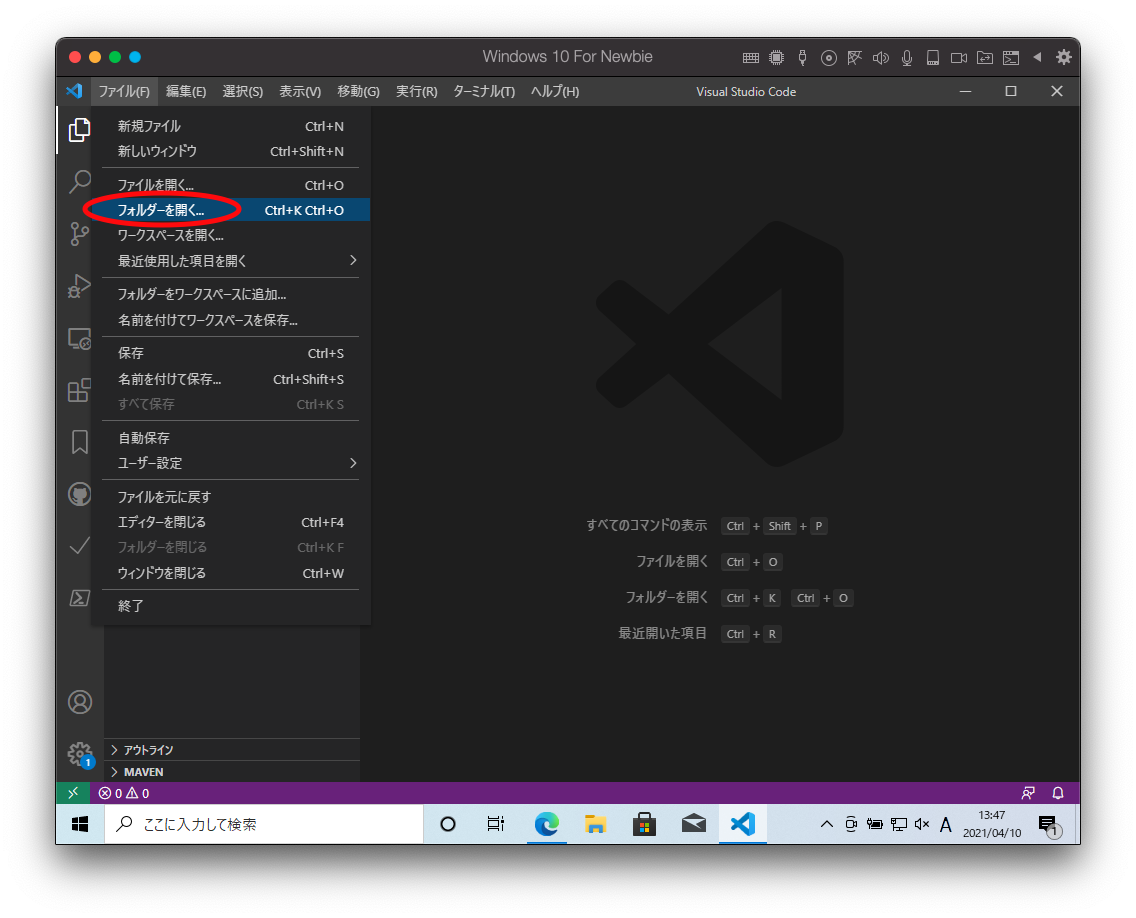This screenshot has height=918, width=1136.
Task: Choose 名前を付けてワークスペースを保存... item
Action: coord(230,320)
